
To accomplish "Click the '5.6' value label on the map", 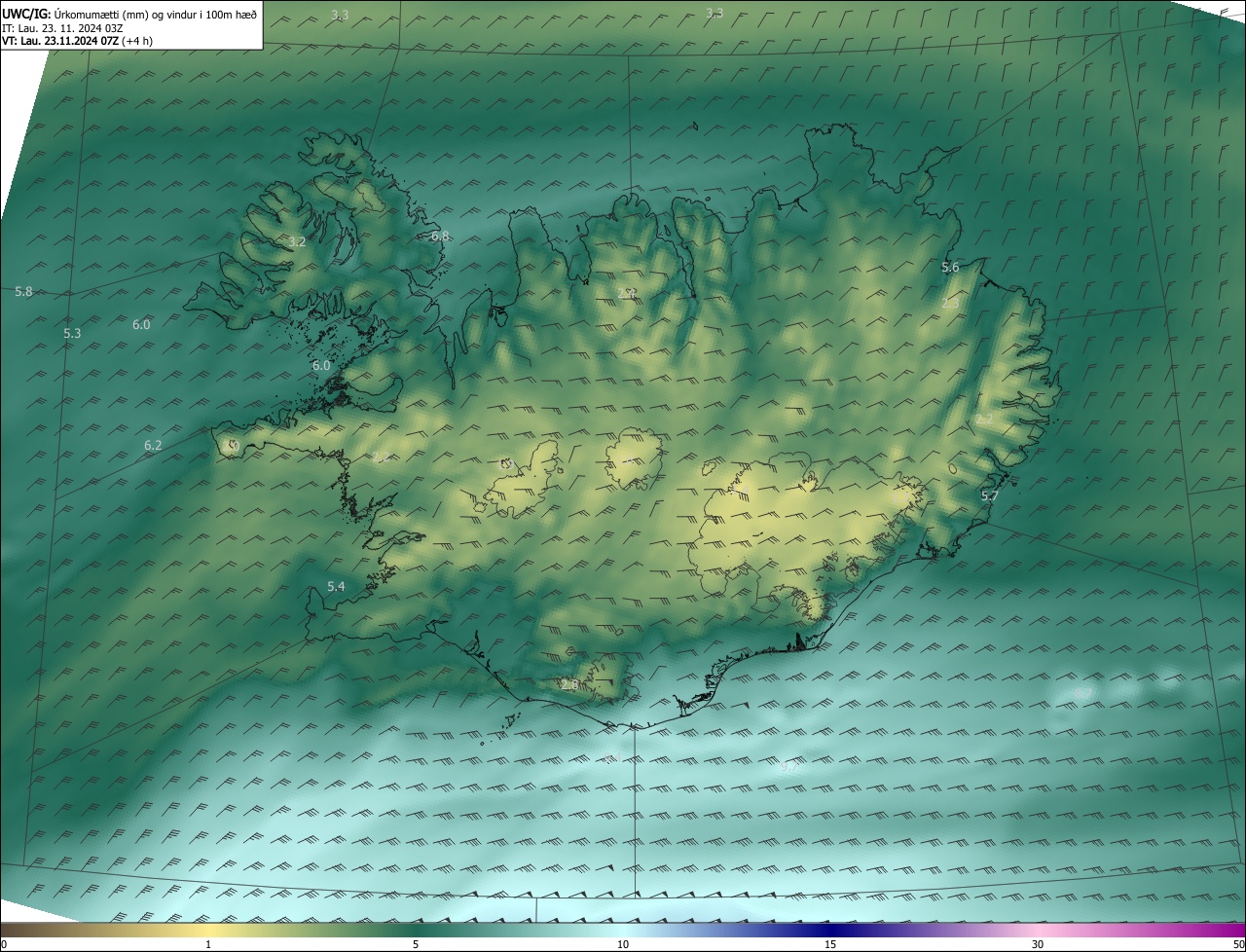I will [x=950, y=267].
